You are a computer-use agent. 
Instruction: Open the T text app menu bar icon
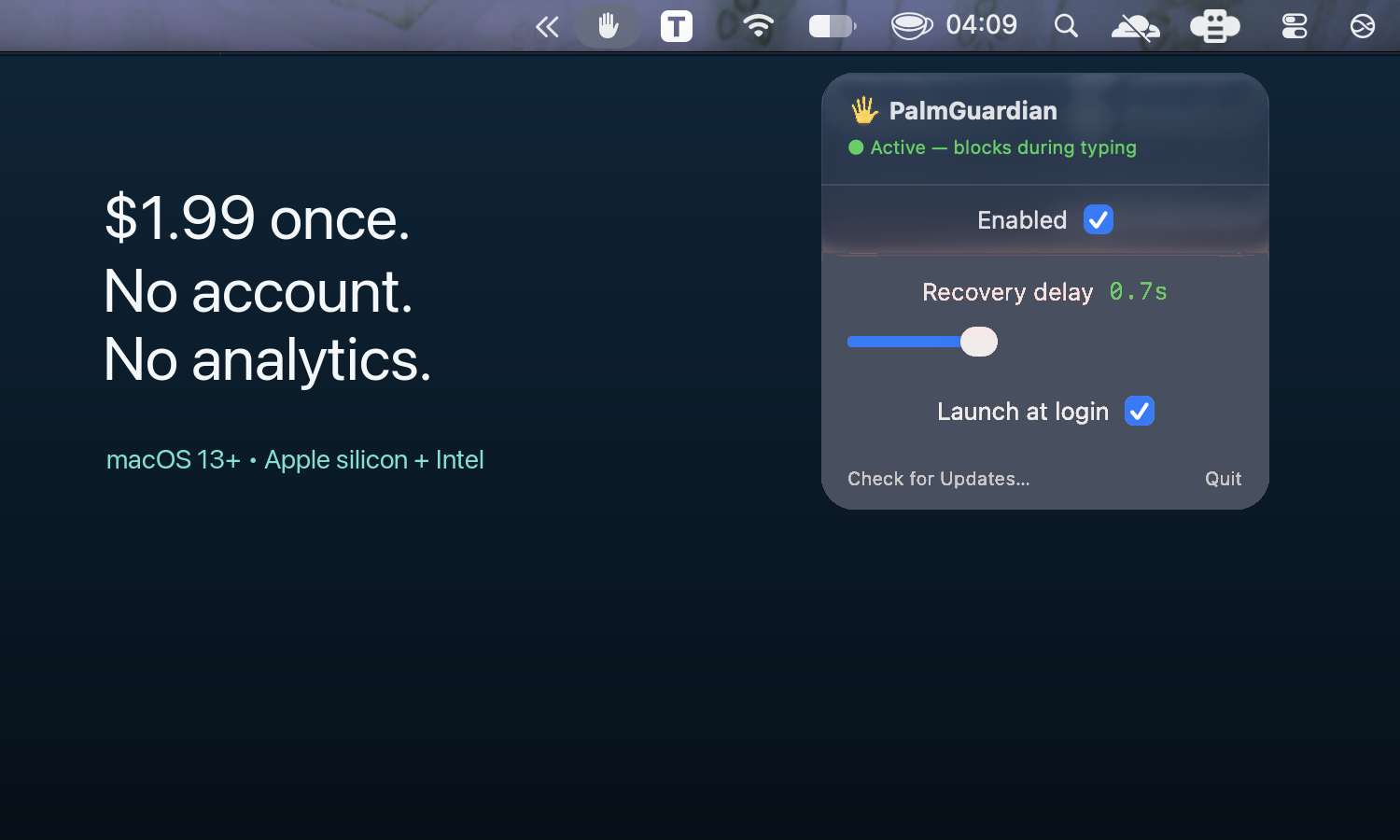point(677,26)
